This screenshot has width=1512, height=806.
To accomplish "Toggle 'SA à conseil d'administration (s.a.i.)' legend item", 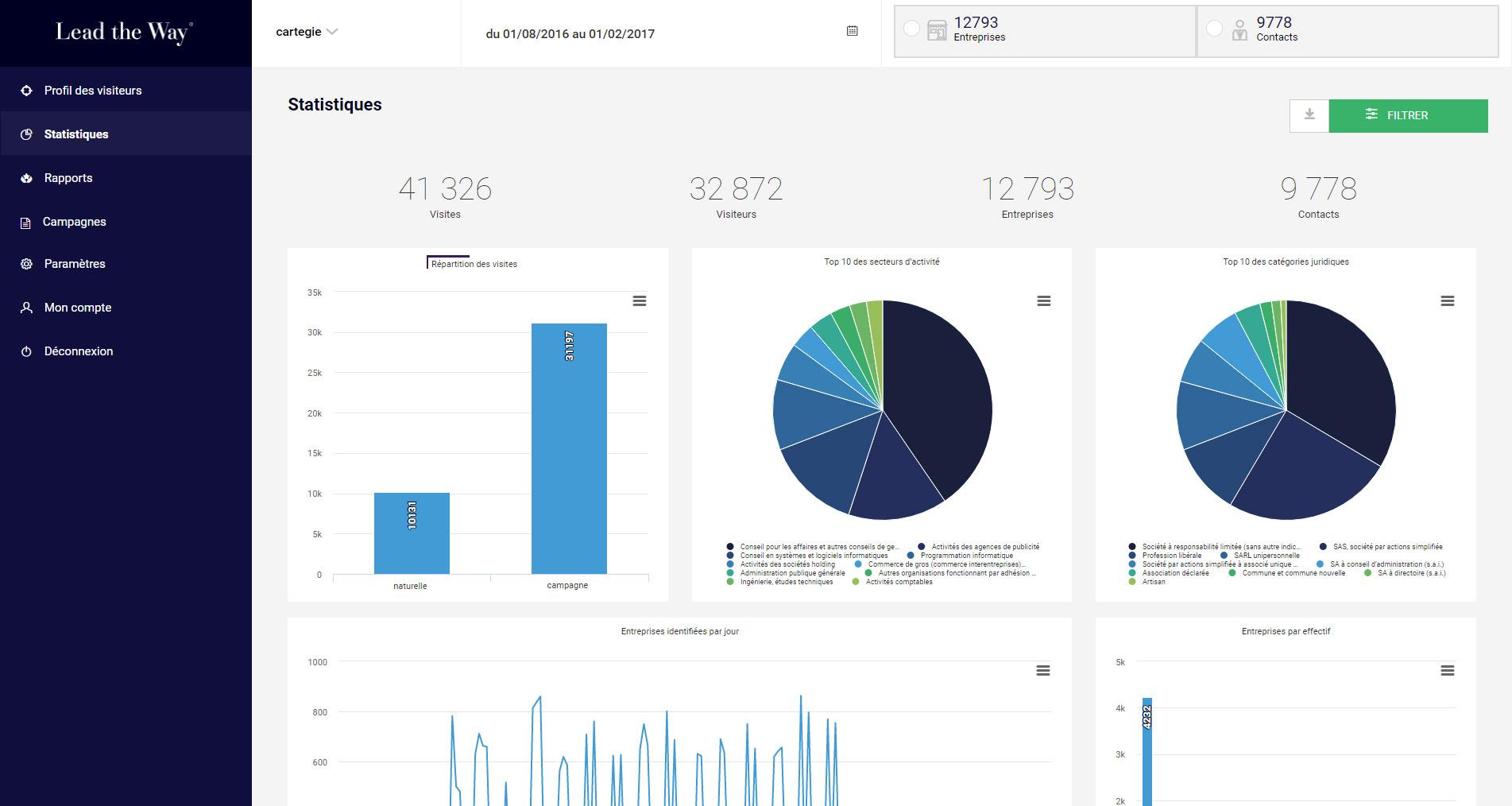I will 1380,564.
